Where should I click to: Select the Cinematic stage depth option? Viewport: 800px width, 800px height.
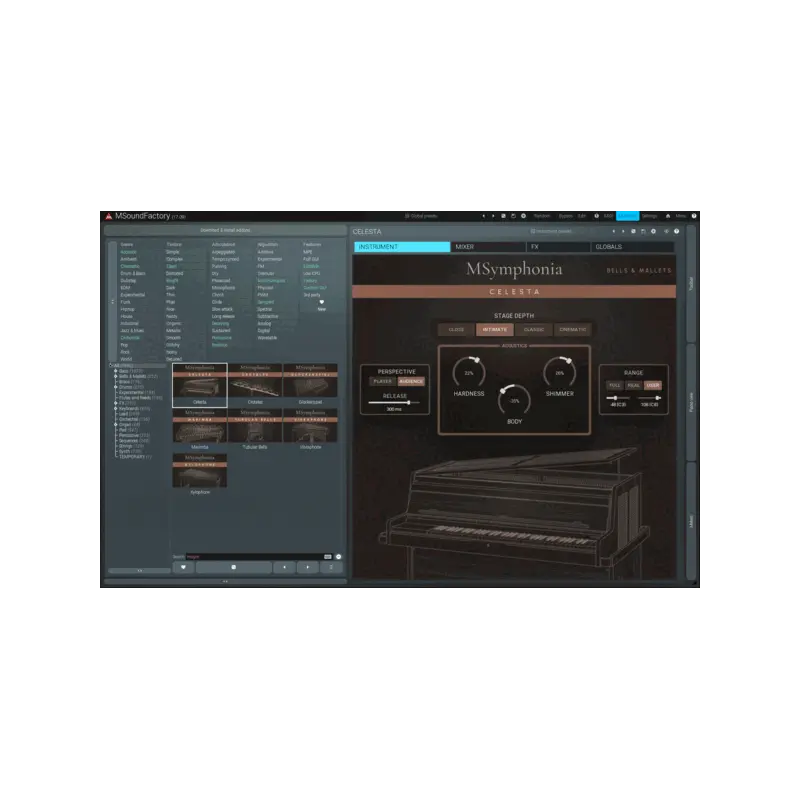click(572, 330)
